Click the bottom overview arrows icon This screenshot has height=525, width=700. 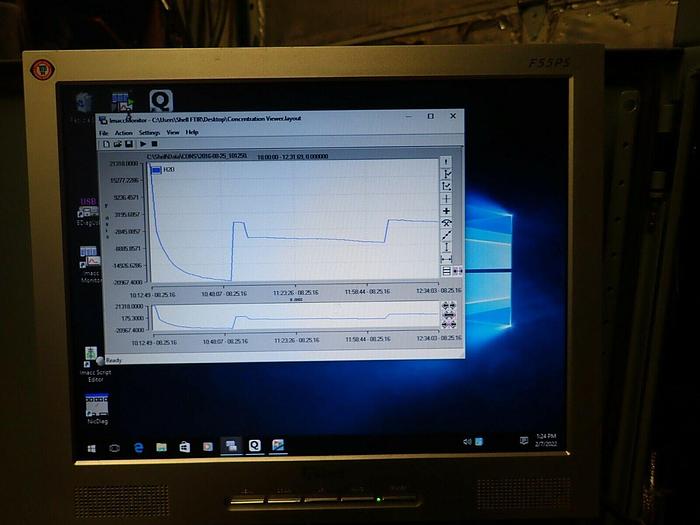coord(449,324)
